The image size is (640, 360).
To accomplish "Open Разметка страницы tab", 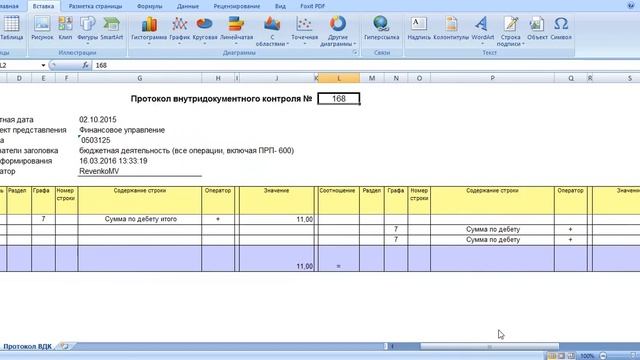I will pos(95,6).
